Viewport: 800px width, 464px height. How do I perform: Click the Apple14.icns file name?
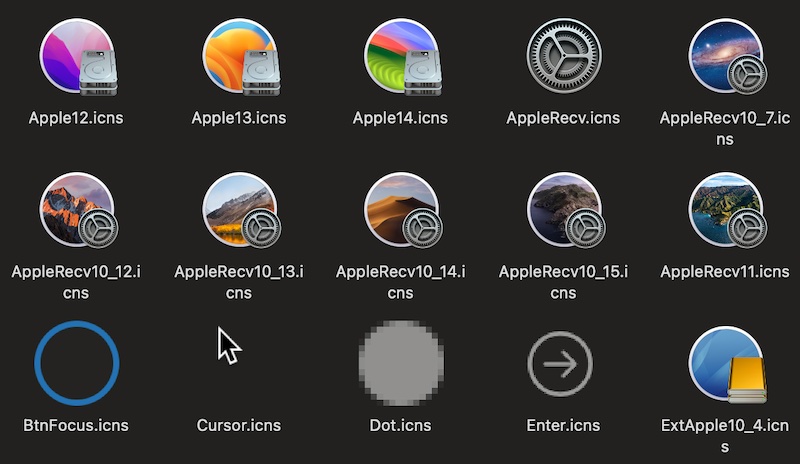[401, 118]
